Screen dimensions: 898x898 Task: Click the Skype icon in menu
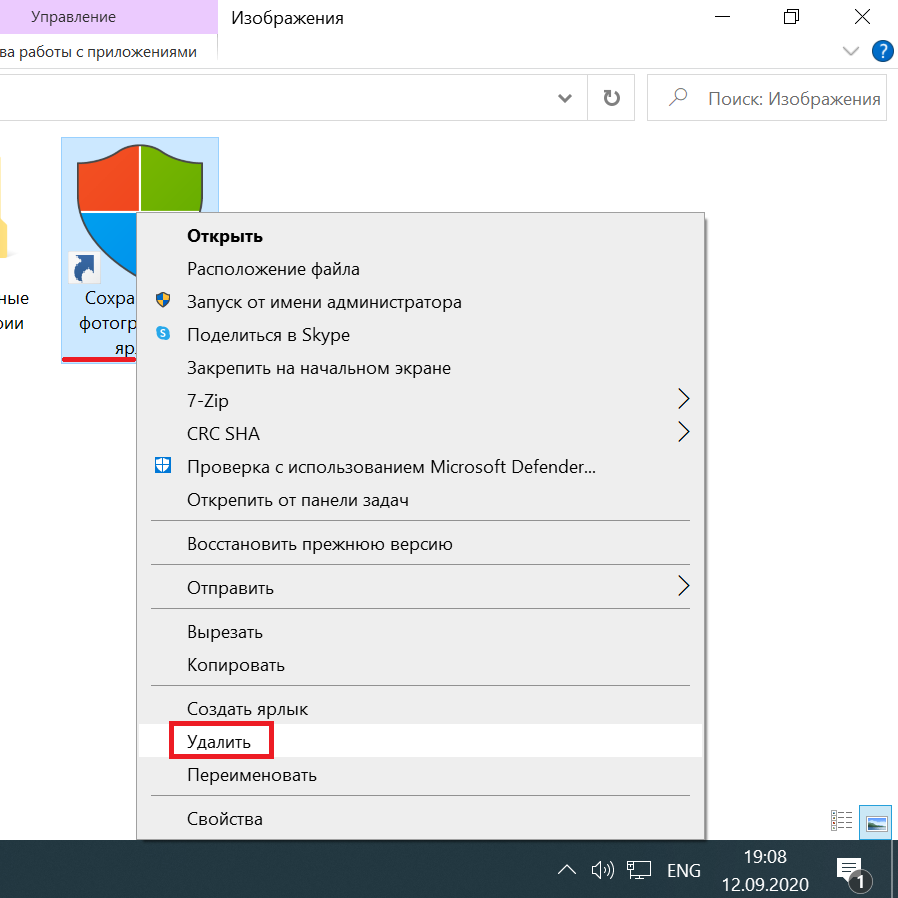pyautogui.click(x=163, y=333)
